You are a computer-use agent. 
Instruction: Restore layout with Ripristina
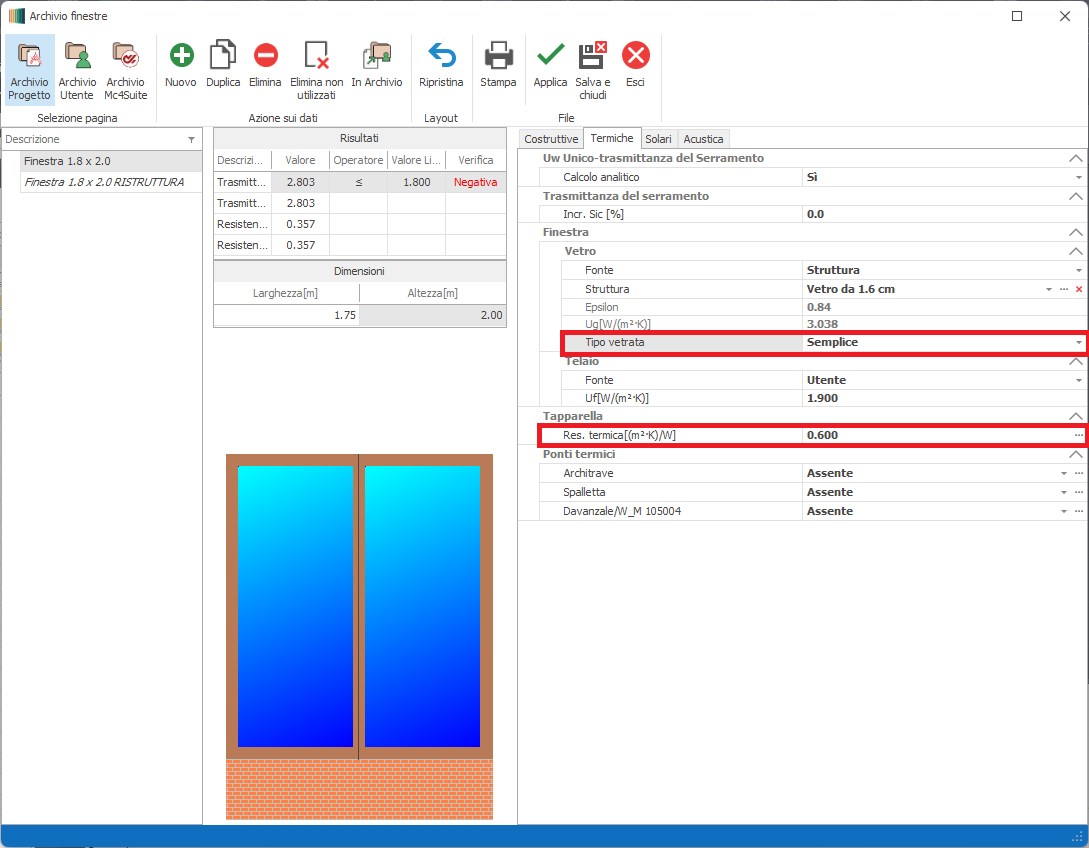(441, 65)
